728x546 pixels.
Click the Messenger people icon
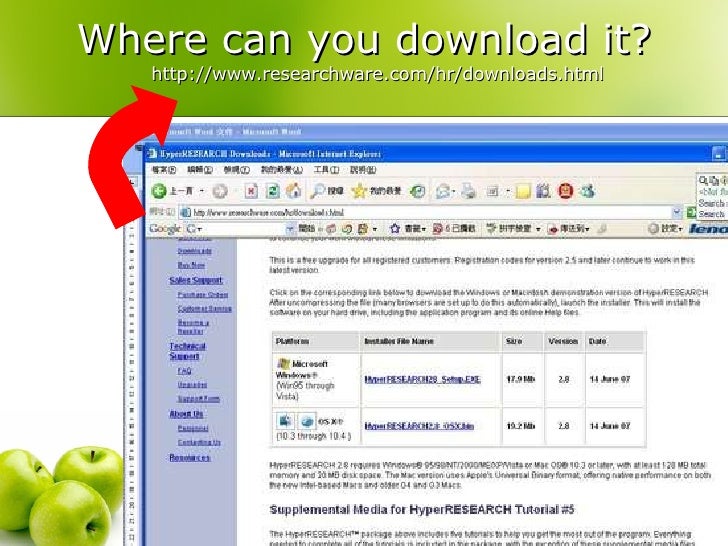(x=587, y=191)
